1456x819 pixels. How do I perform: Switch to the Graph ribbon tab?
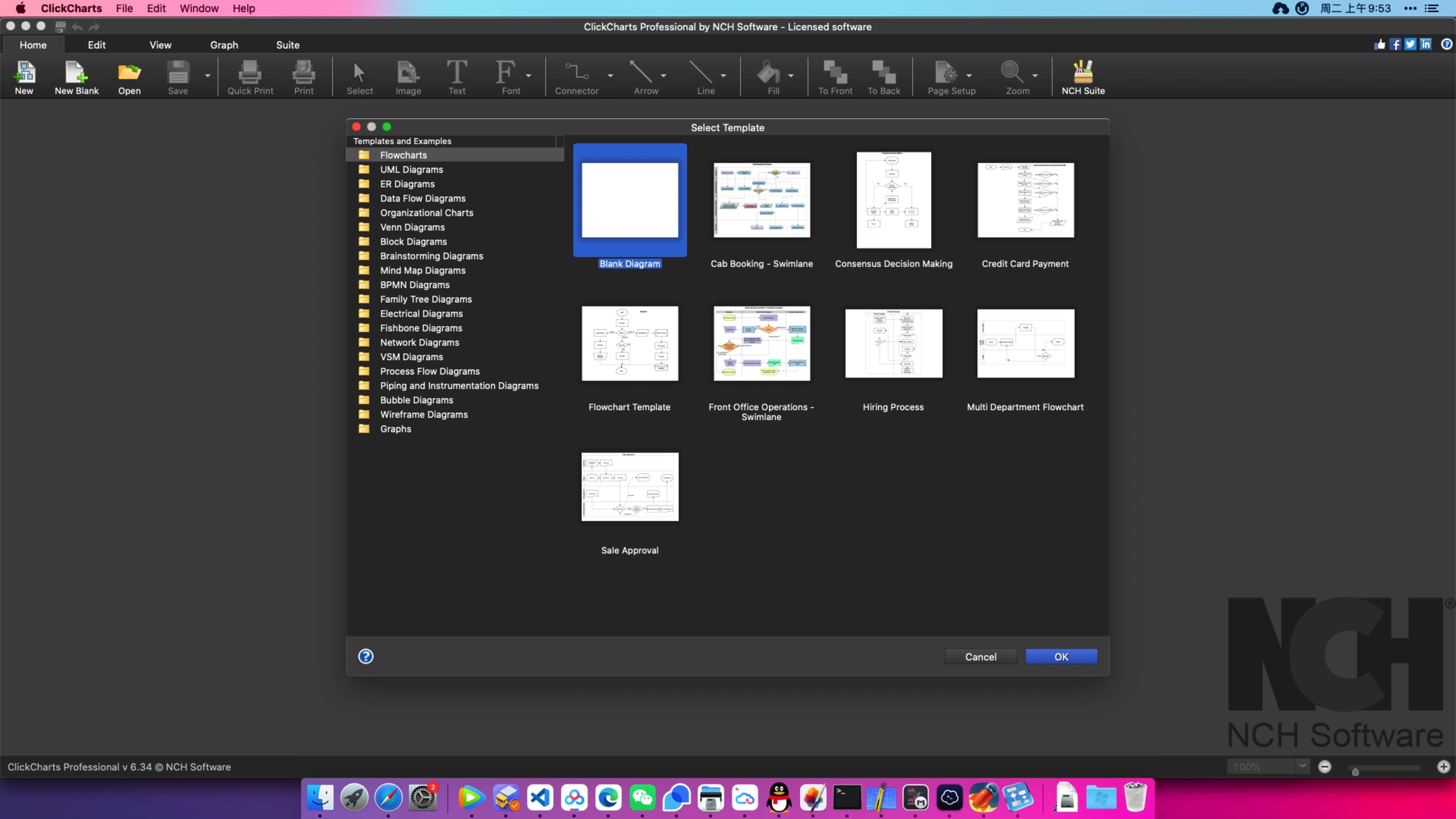pyautogui.click(x=224, y=45)
